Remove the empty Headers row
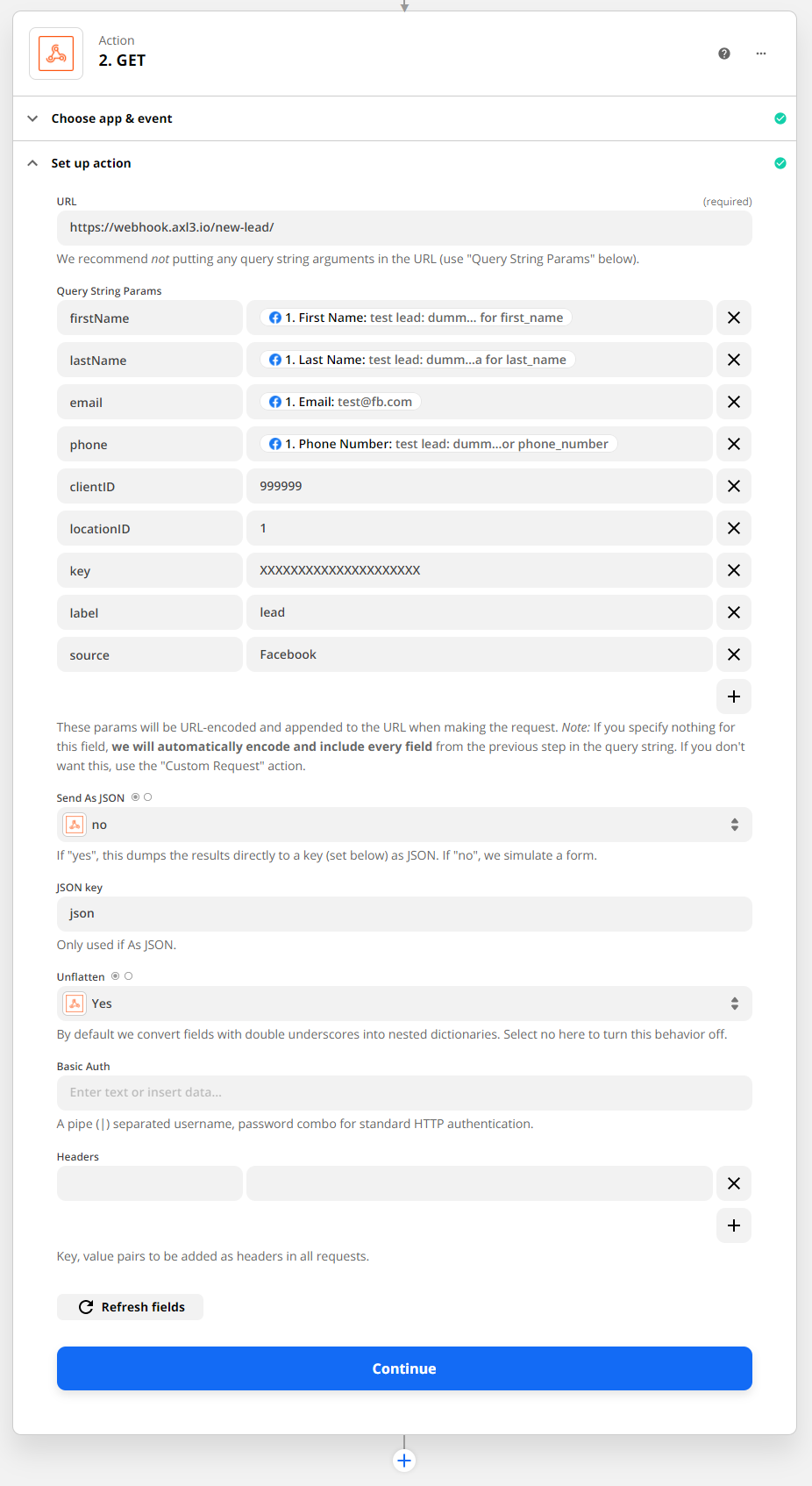 point(734,1183)
